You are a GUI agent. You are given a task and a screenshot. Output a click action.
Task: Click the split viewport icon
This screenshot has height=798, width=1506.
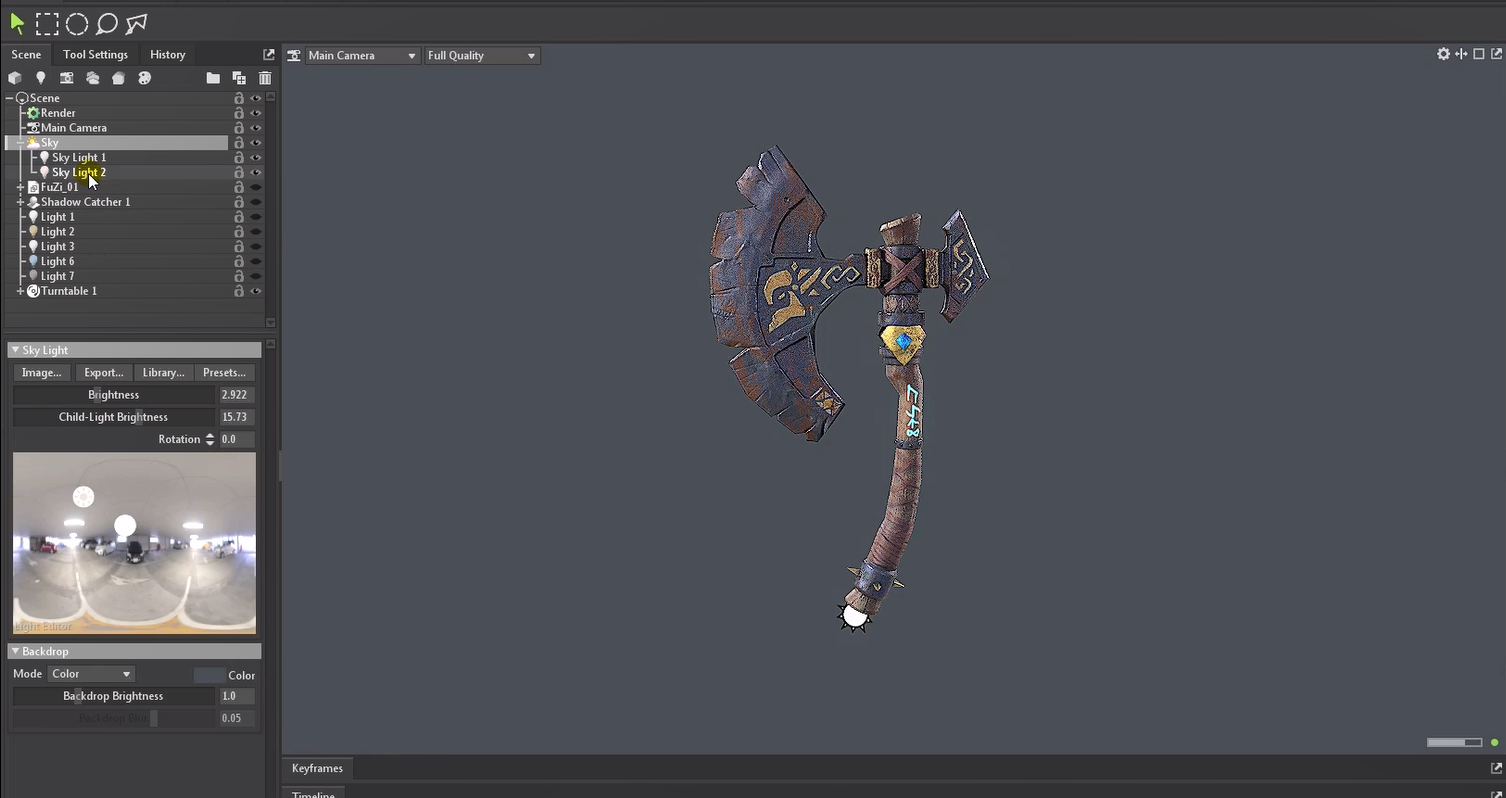pos(1461,55)
